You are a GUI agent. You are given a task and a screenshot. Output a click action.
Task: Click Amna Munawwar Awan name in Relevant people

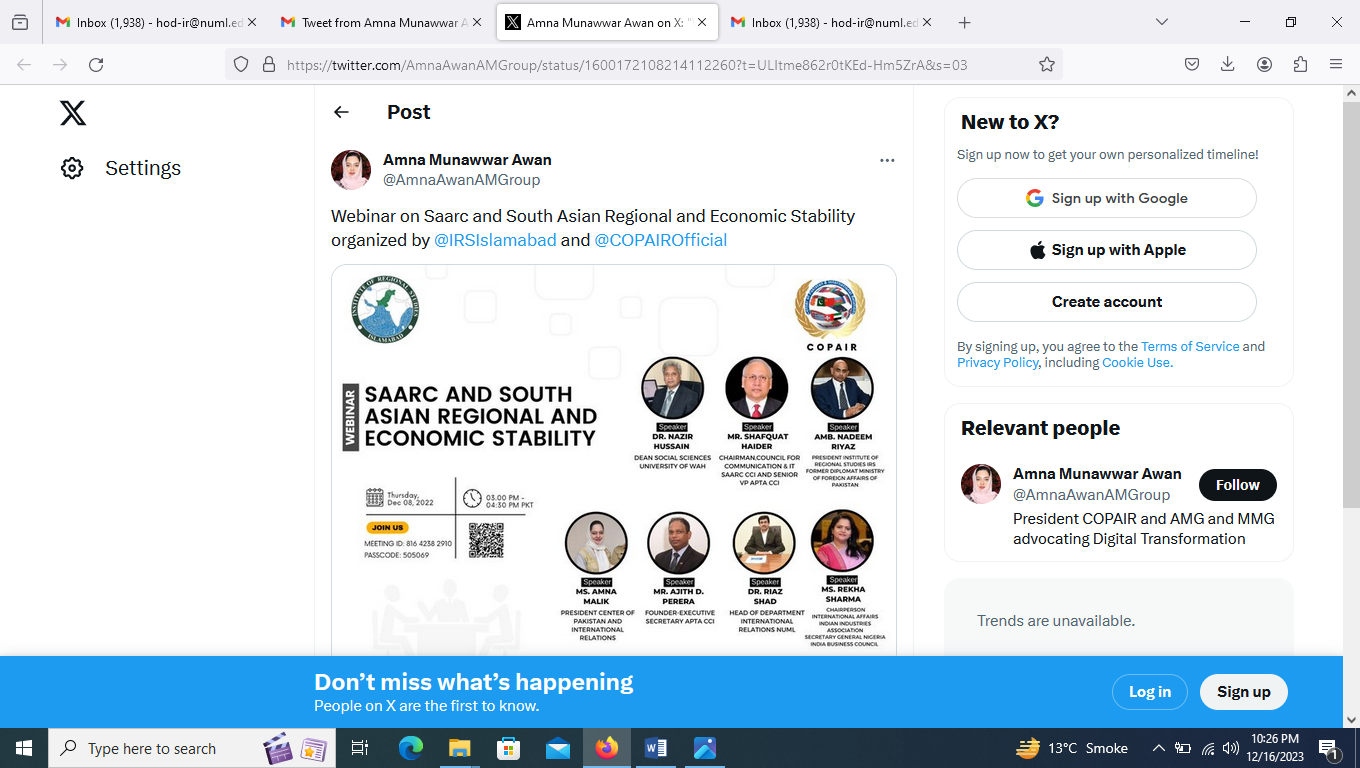tap(1097, 474)
